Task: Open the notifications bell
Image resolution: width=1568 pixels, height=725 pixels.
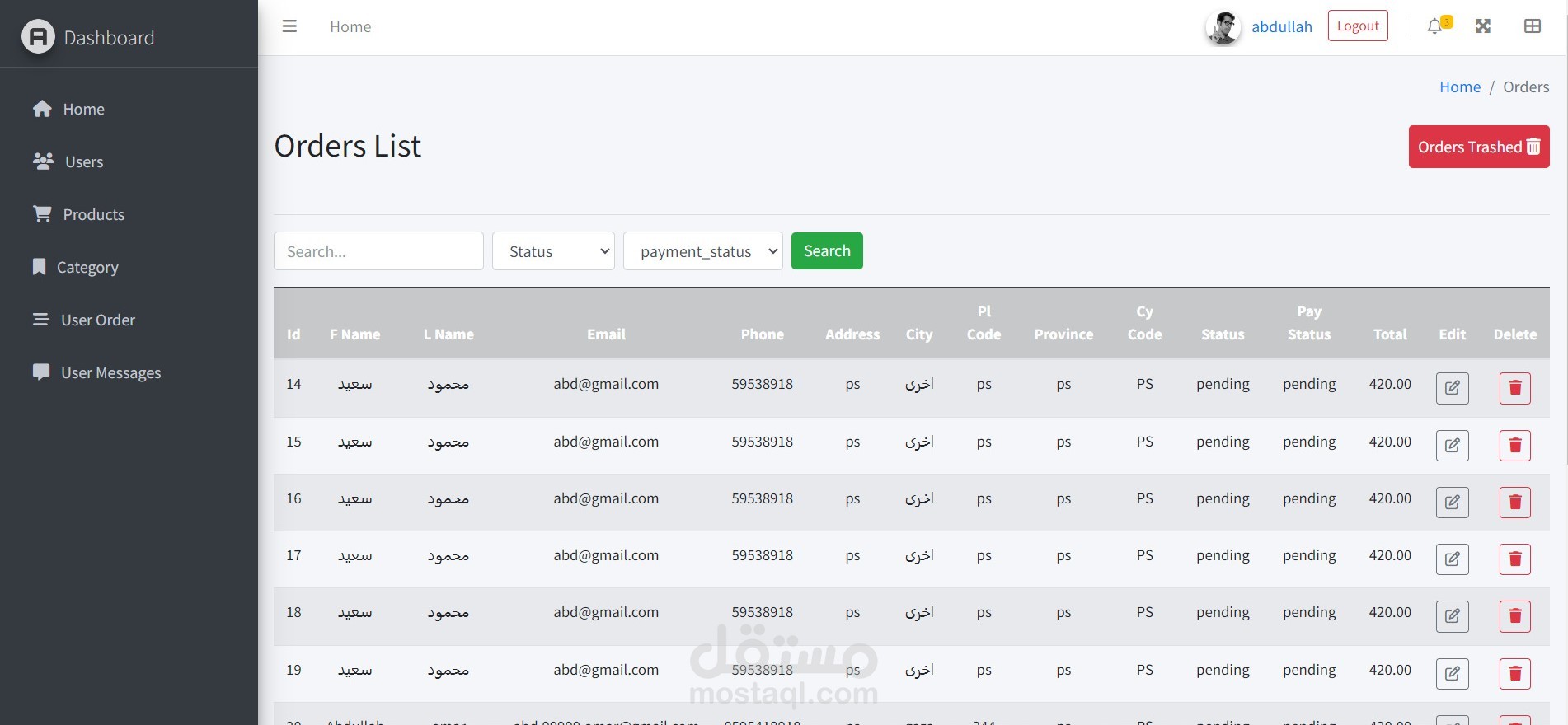Action: coord(1435,26)
